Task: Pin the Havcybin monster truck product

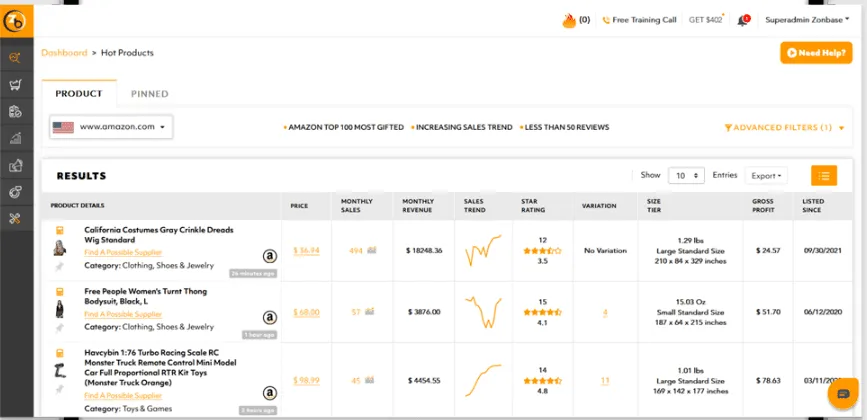Action: (60, 390)
